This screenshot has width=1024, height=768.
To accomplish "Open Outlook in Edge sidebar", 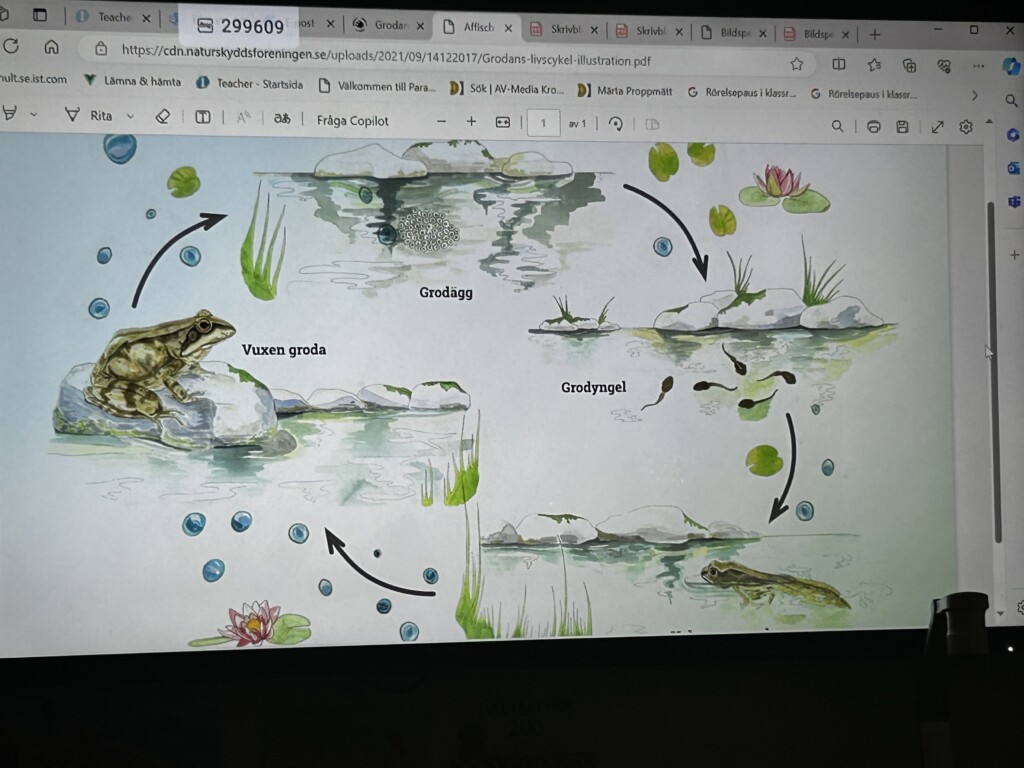I will click(x=1013, y=168).
